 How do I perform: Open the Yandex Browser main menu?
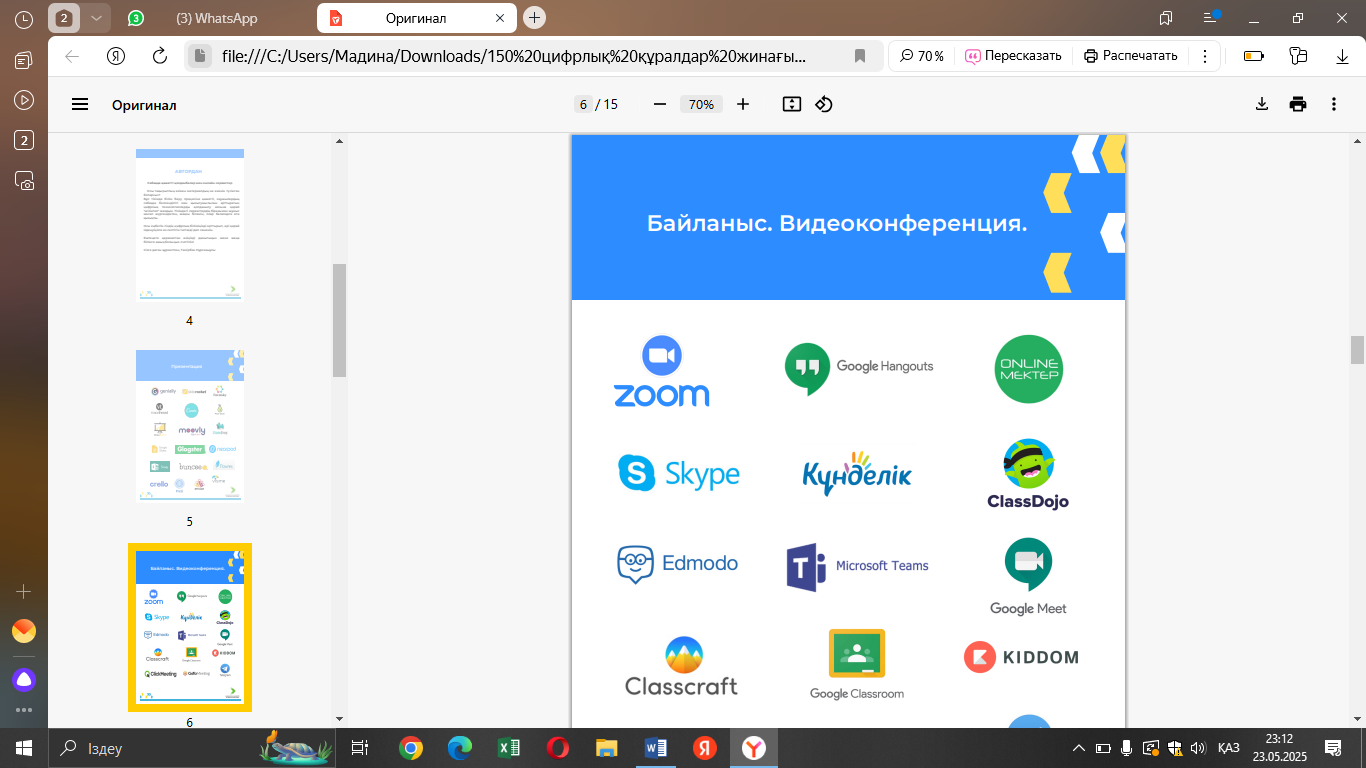(1211, 18)
